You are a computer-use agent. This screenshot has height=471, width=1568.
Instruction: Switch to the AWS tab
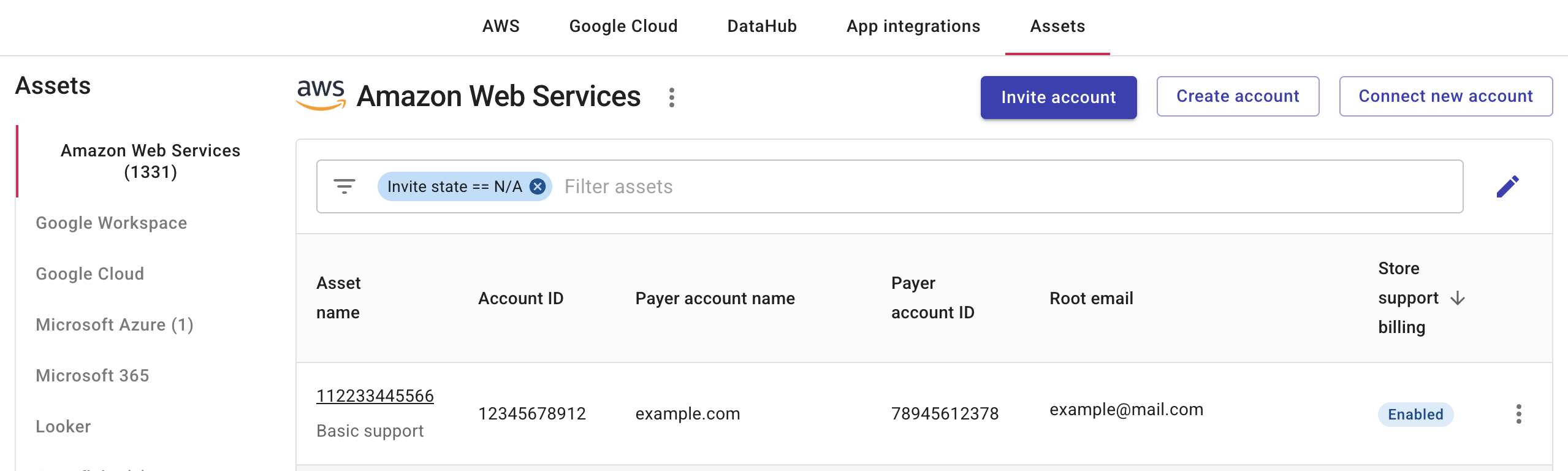tap(501, 26)
